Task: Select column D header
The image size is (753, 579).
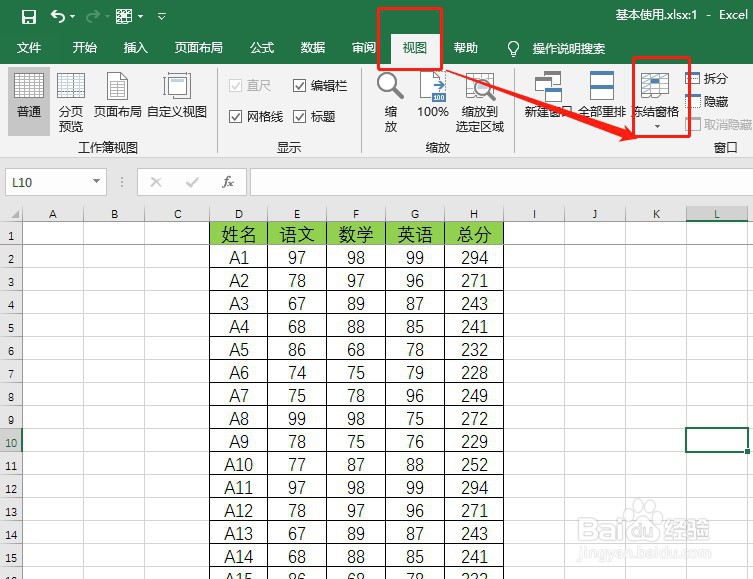Action: pyautogui.click(x=239, y=214)
